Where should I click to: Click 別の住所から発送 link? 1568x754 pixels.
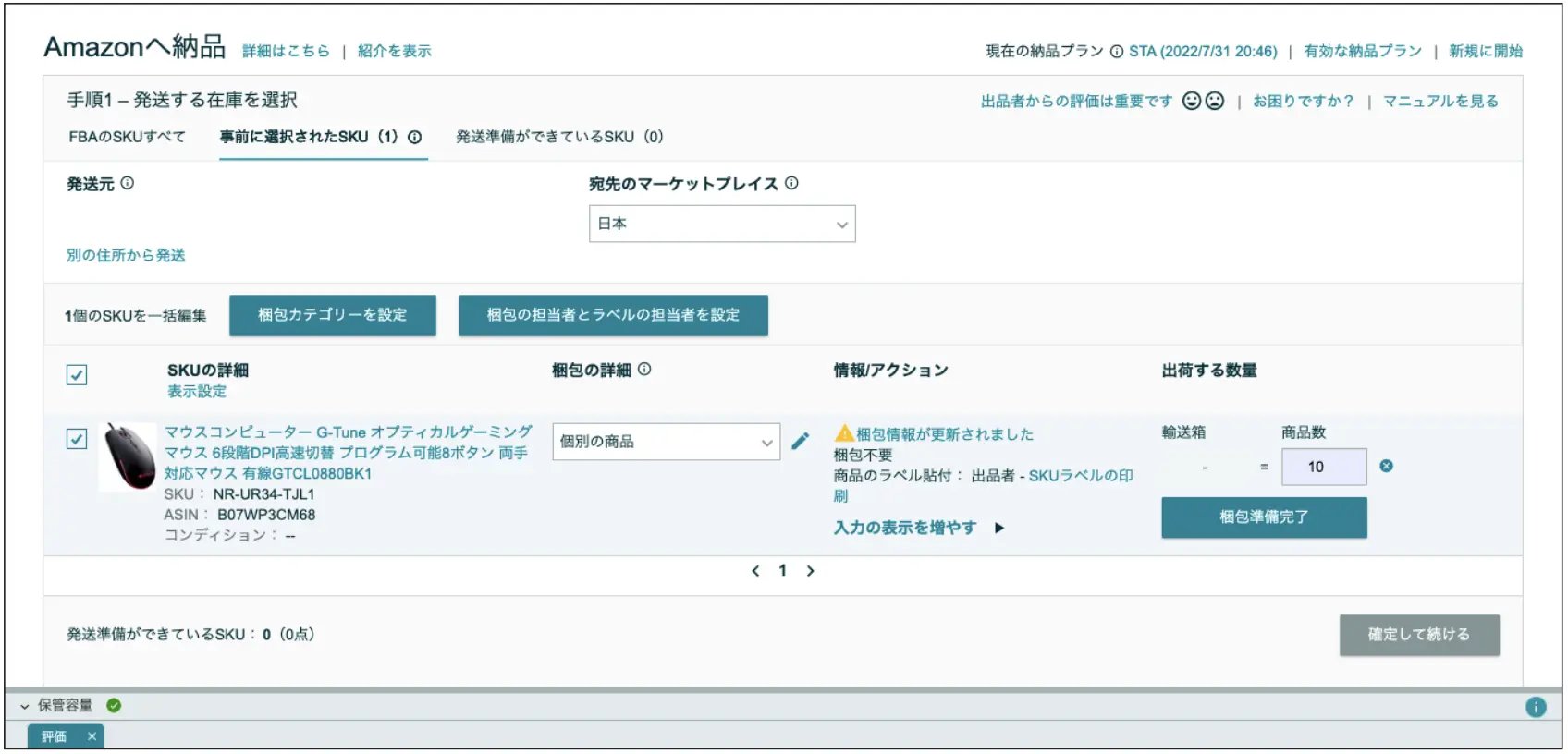point(126,255)
